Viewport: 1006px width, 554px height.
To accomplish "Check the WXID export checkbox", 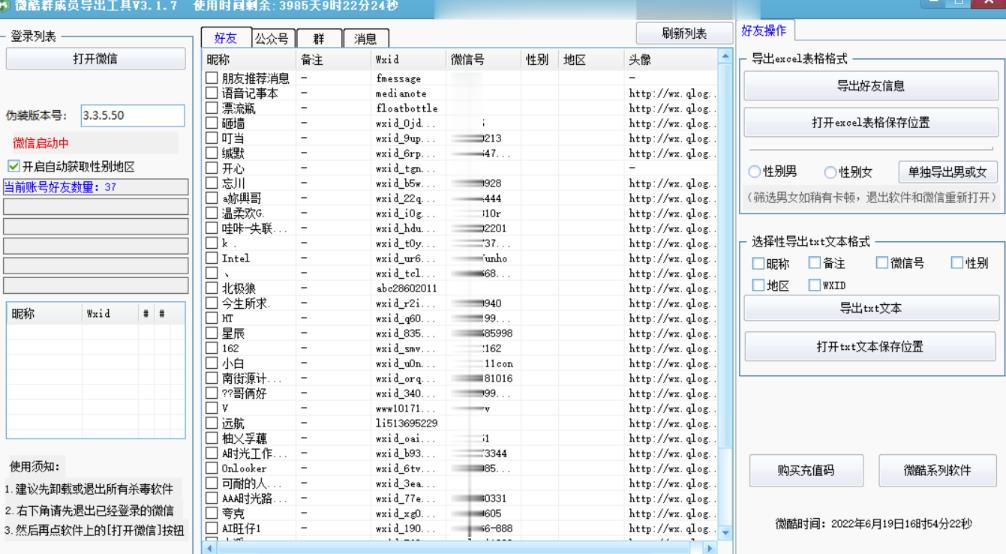I will pyautogui.click(x=814, y=285).
